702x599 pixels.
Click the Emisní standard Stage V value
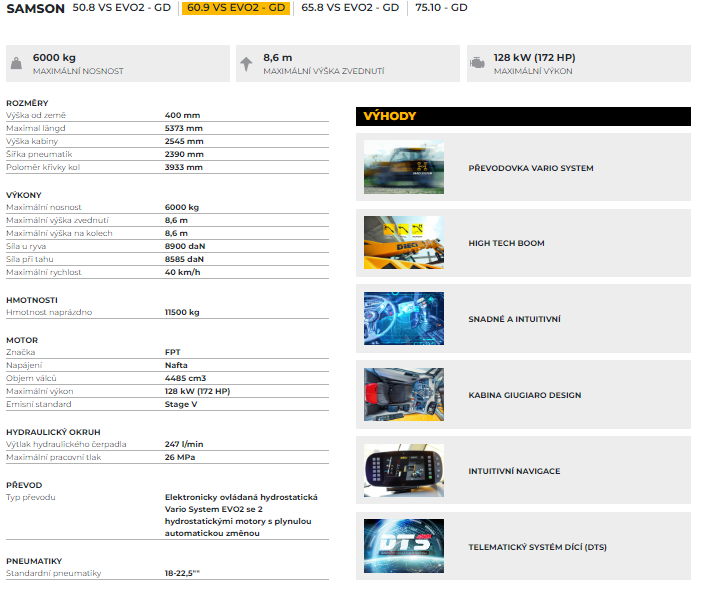coord(181,404)
